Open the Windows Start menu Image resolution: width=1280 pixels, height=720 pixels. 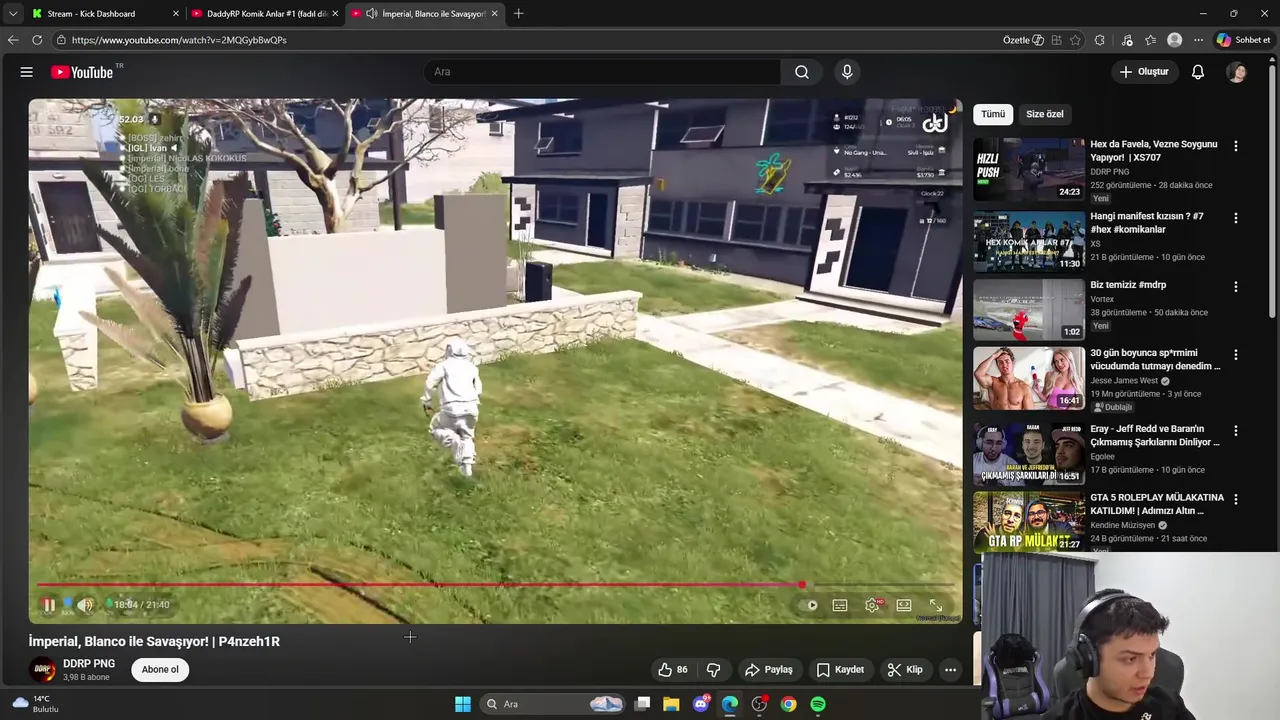(x=463, y=704)
